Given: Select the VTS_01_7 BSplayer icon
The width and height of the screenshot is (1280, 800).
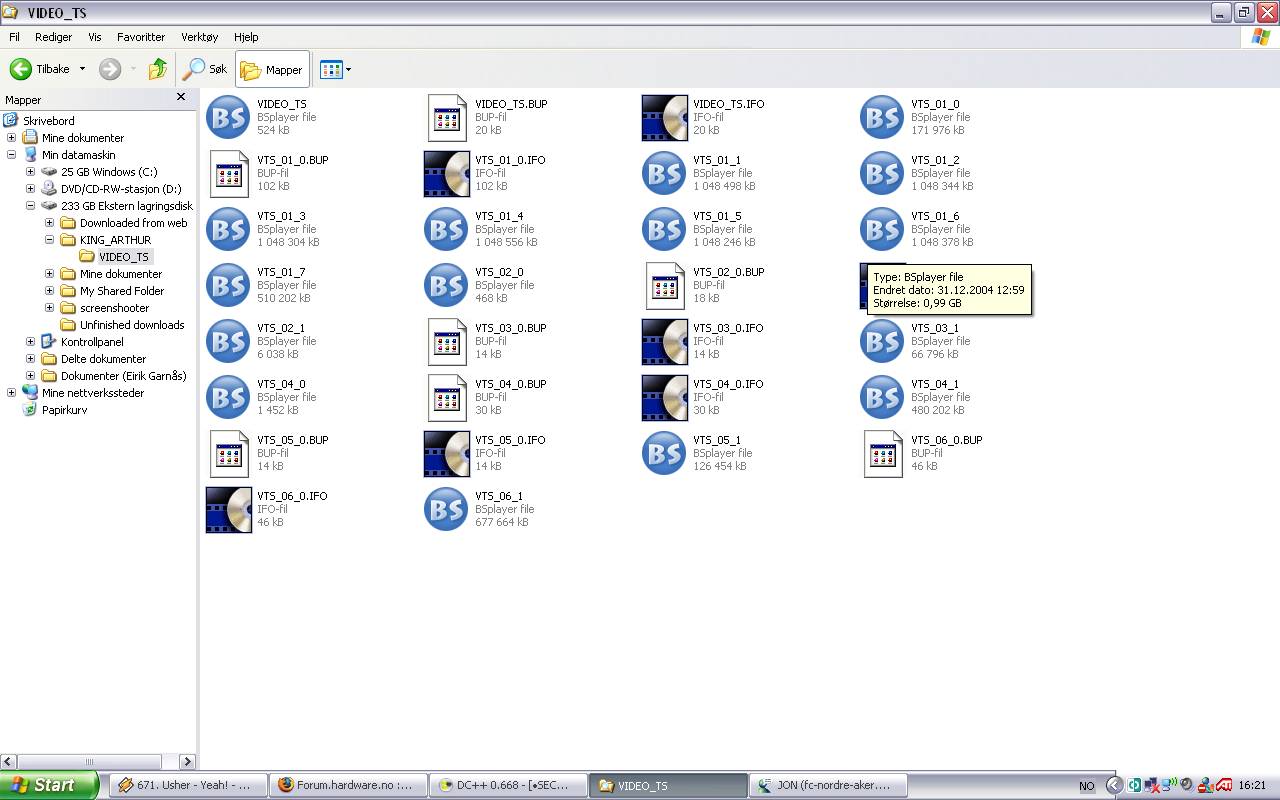Looking at the screenshot, I should pos(228,286).
